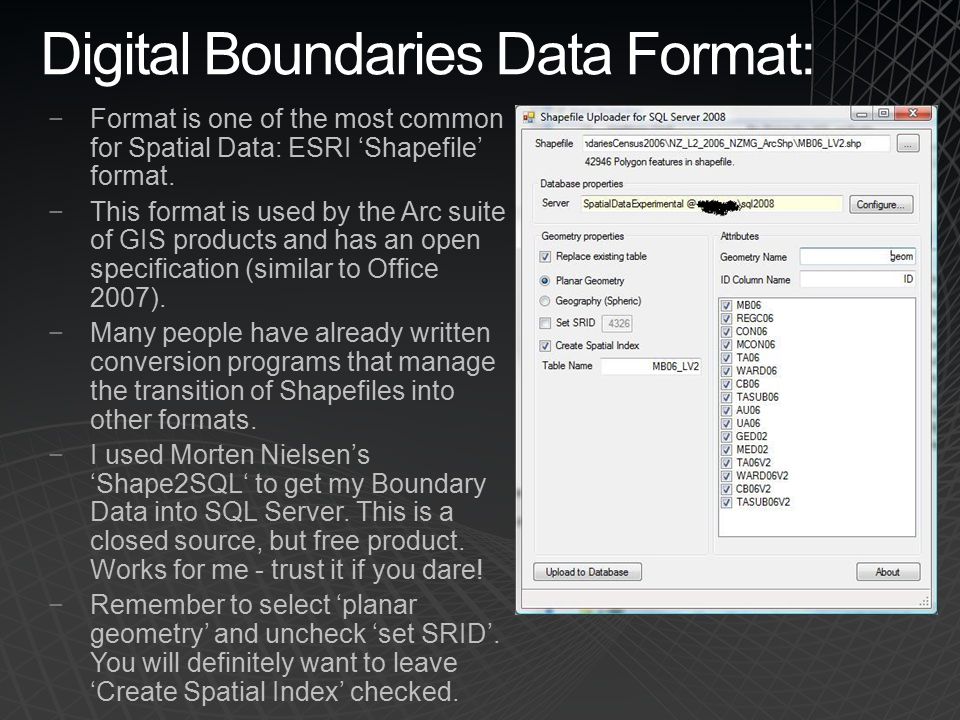Uncheck the AU06 attribute checkbox
The height and width of the screenshot is (720, 960).
[726, 411]
